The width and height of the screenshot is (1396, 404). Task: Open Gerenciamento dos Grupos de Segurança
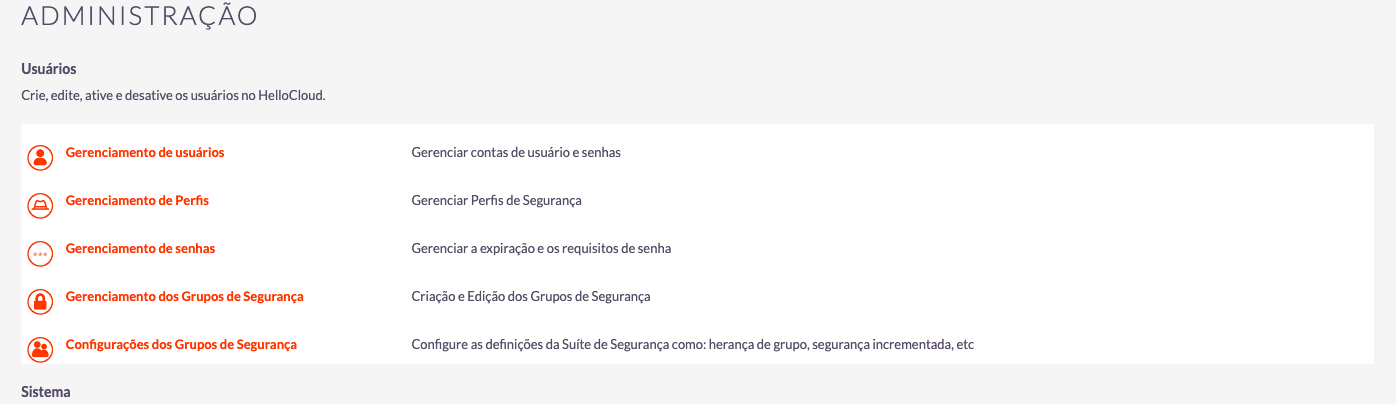185,297
